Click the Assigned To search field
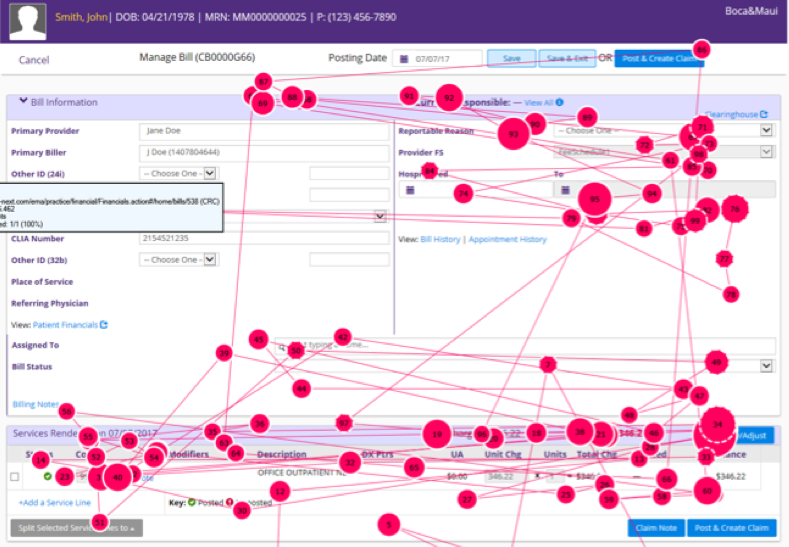Image resolution: width=789 pixels, height=547 pixels. pyautogui.click(x=525, y=345)
